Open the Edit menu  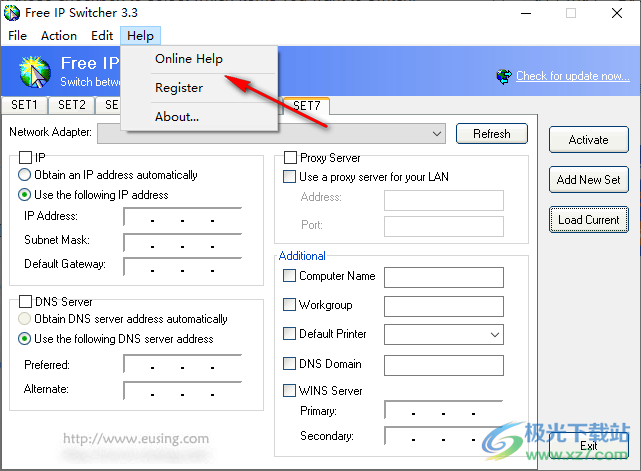point(102,36)
